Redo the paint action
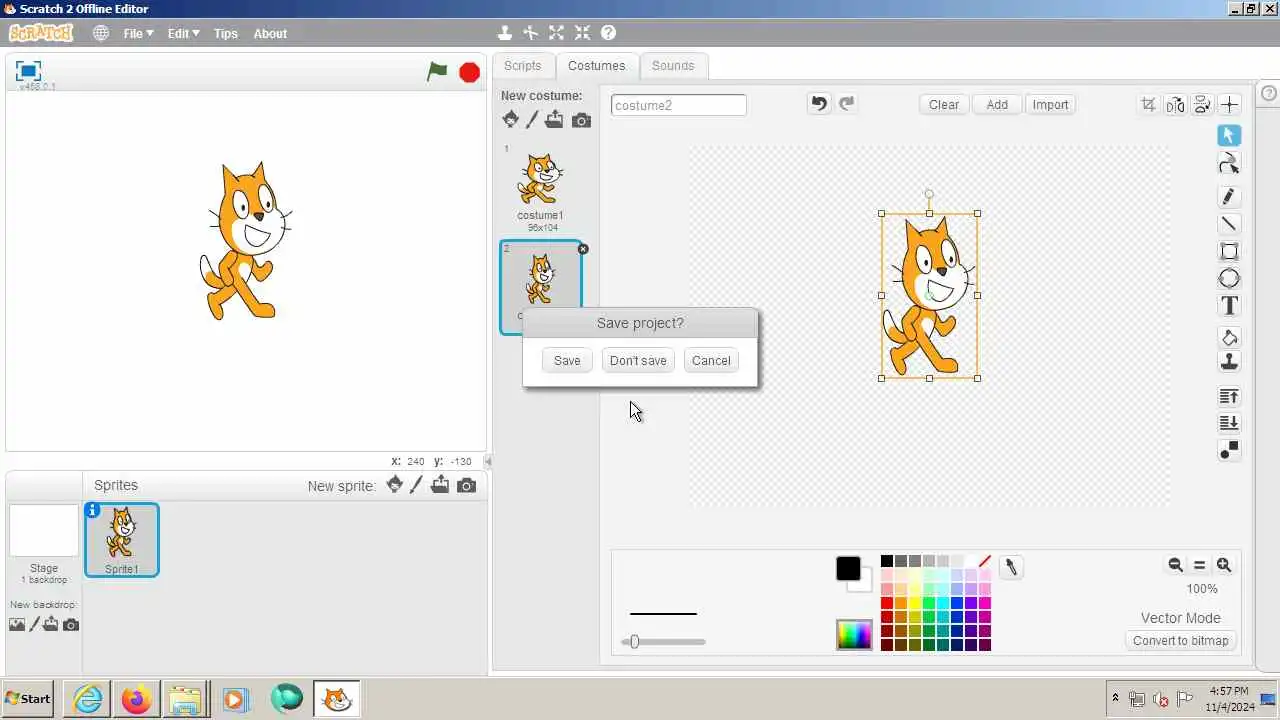This screenshot has width=1280, height=720. tap(846, 103)
